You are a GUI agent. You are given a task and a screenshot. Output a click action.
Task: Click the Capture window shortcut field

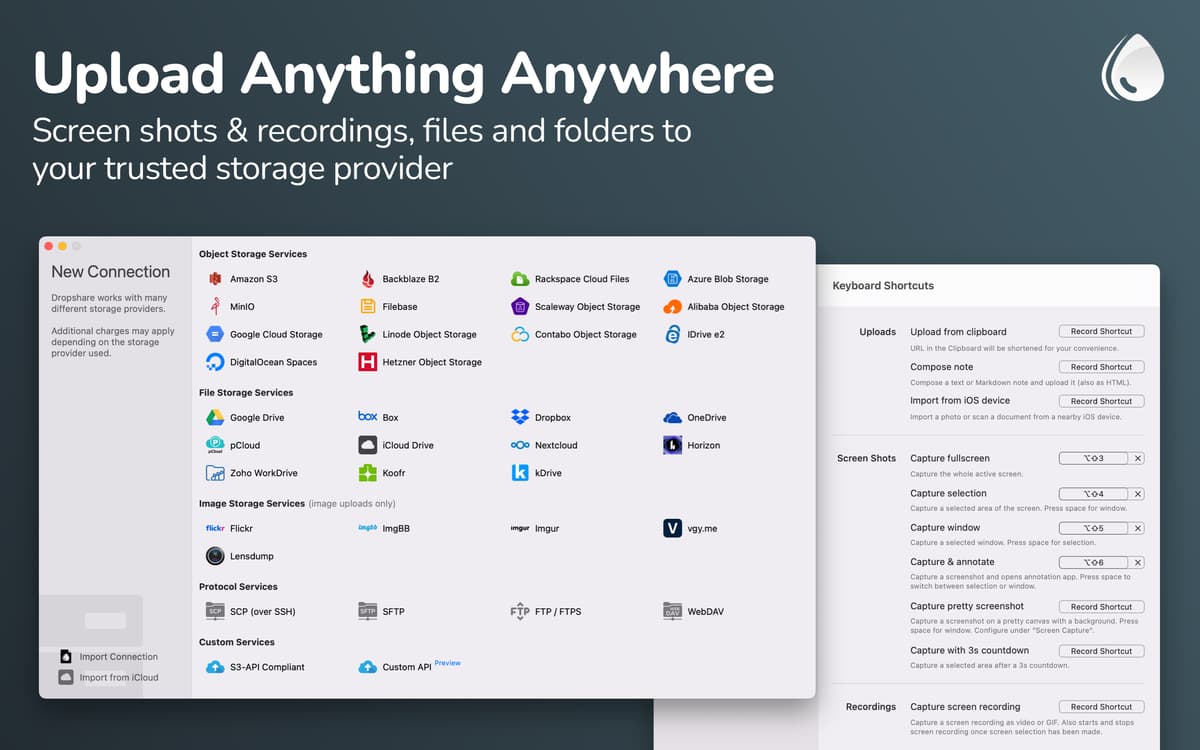1093,528
